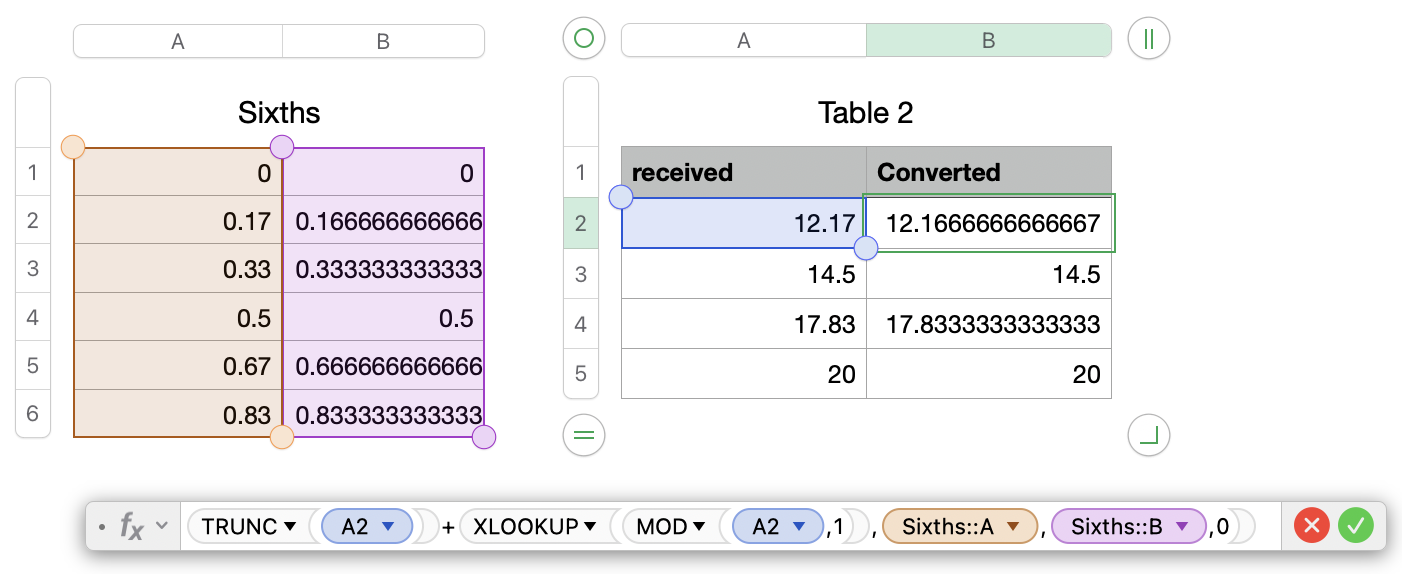Open the MOD function dropdown arrow
The image size is (1402, 574).
(699, 526)
